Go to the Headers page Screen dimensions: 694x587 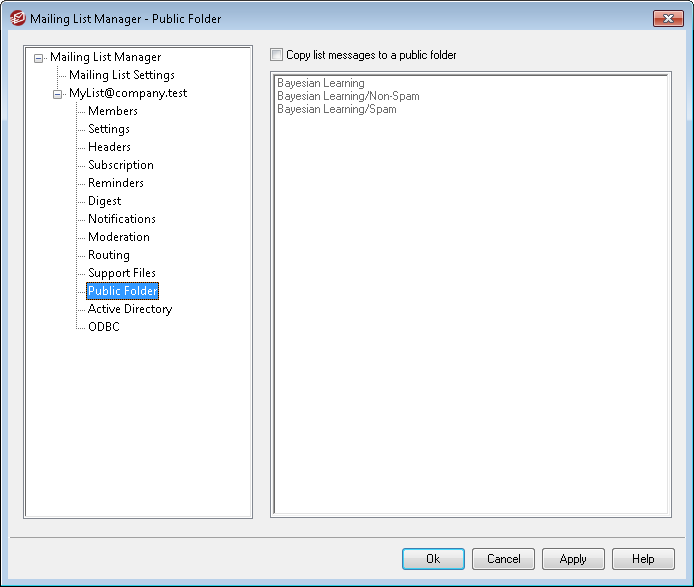tap(109, 147)
